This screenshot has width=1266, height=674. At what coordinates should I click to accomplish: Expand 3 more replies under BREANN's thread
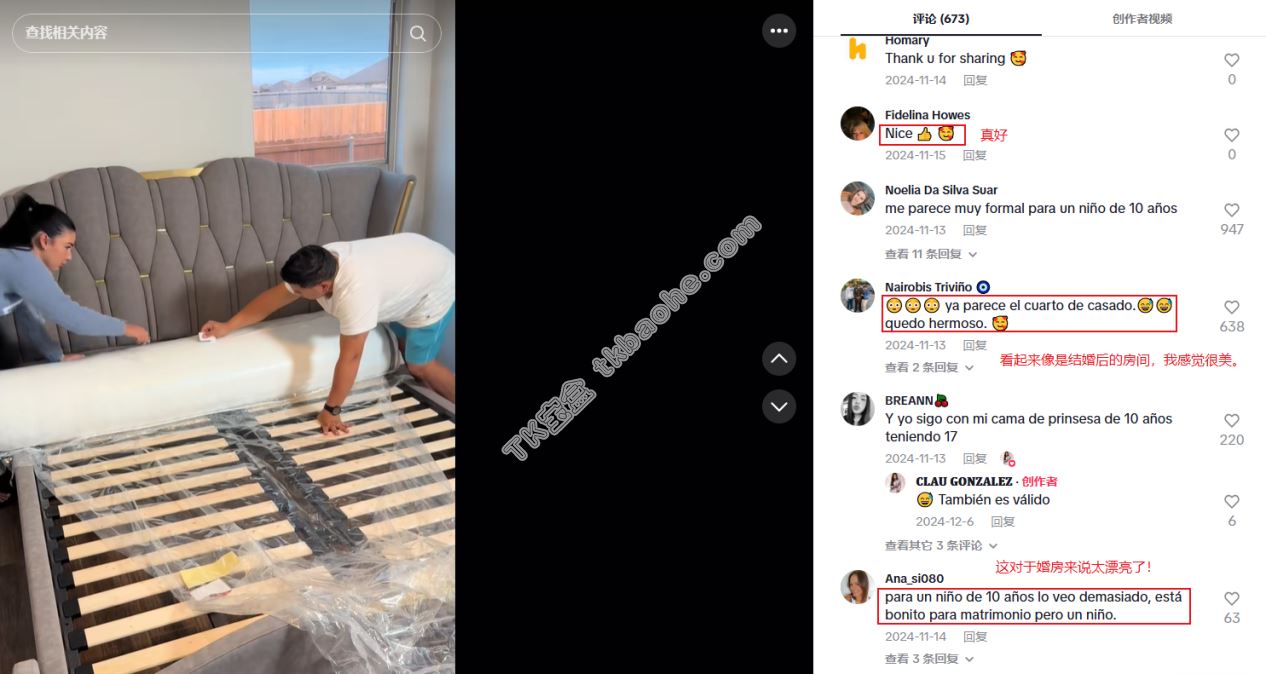941,545
